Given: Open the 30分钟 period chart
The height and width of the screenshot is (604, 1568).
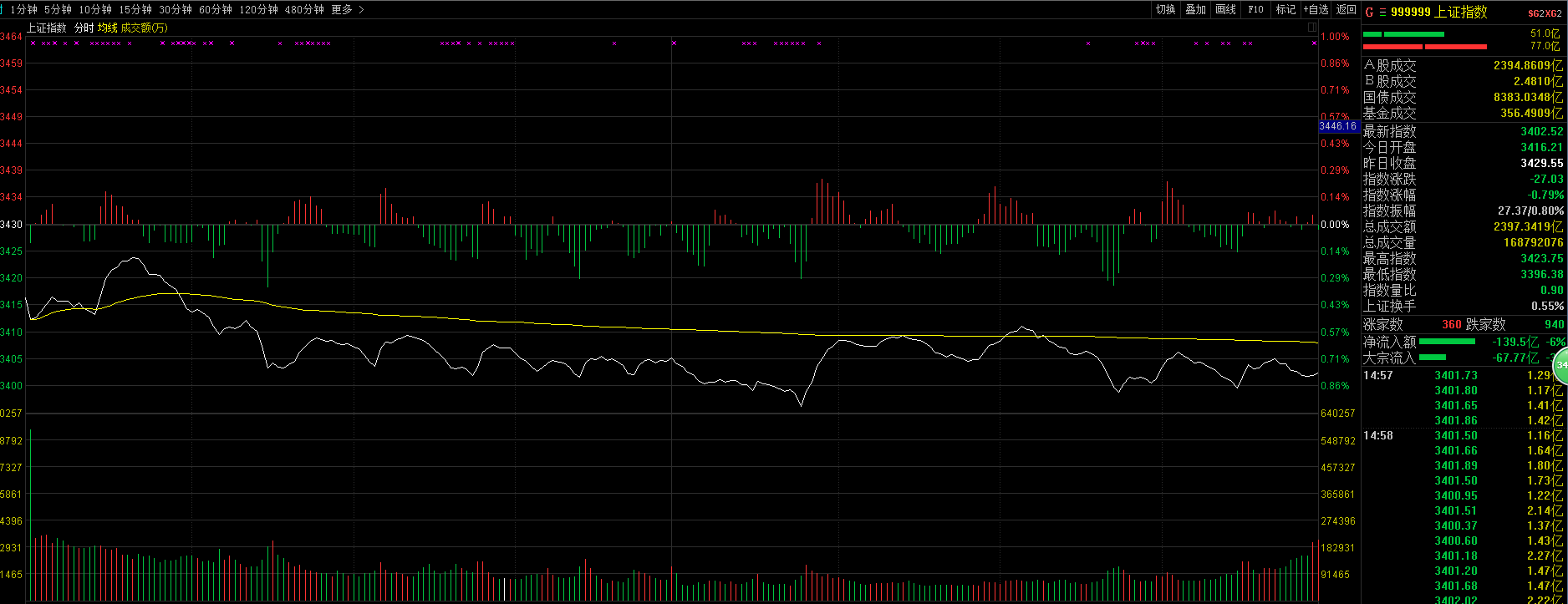Looking at the screenshot, I should pyautogui.click(x=176, y=10).
